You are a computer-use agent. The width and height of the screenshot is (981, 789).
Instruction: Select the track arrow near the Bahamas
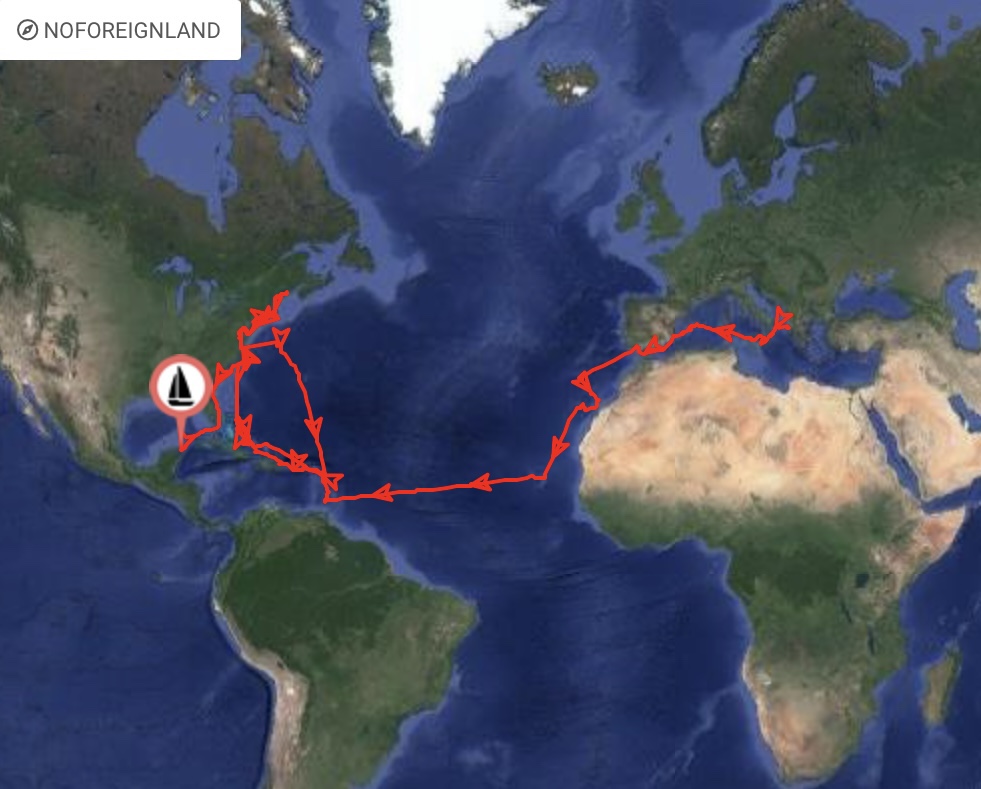point(243,426)
